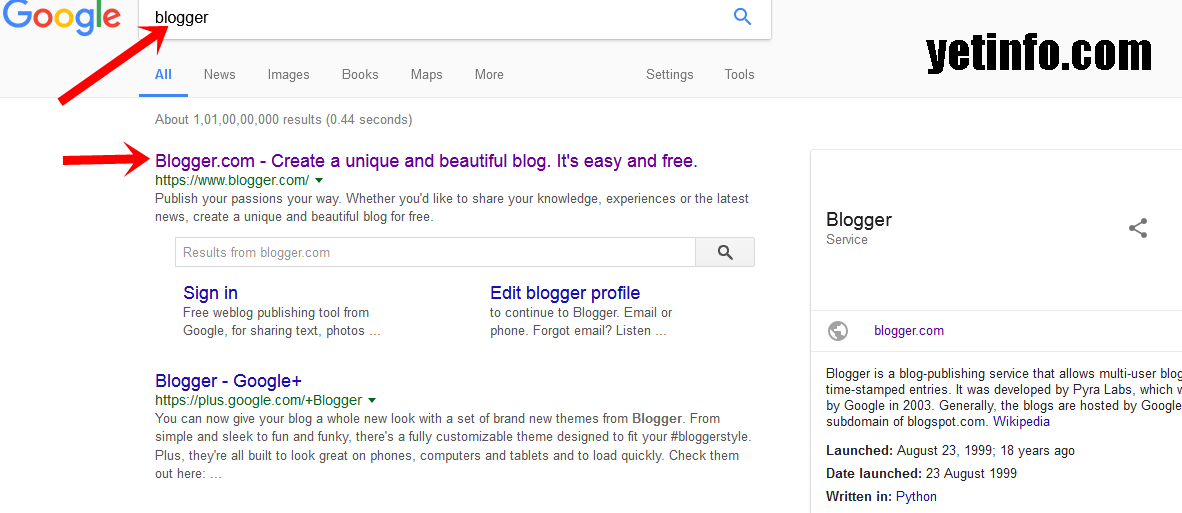
Task: Click the Results from blogger.com search field
Action: click(x=435, y=253)
